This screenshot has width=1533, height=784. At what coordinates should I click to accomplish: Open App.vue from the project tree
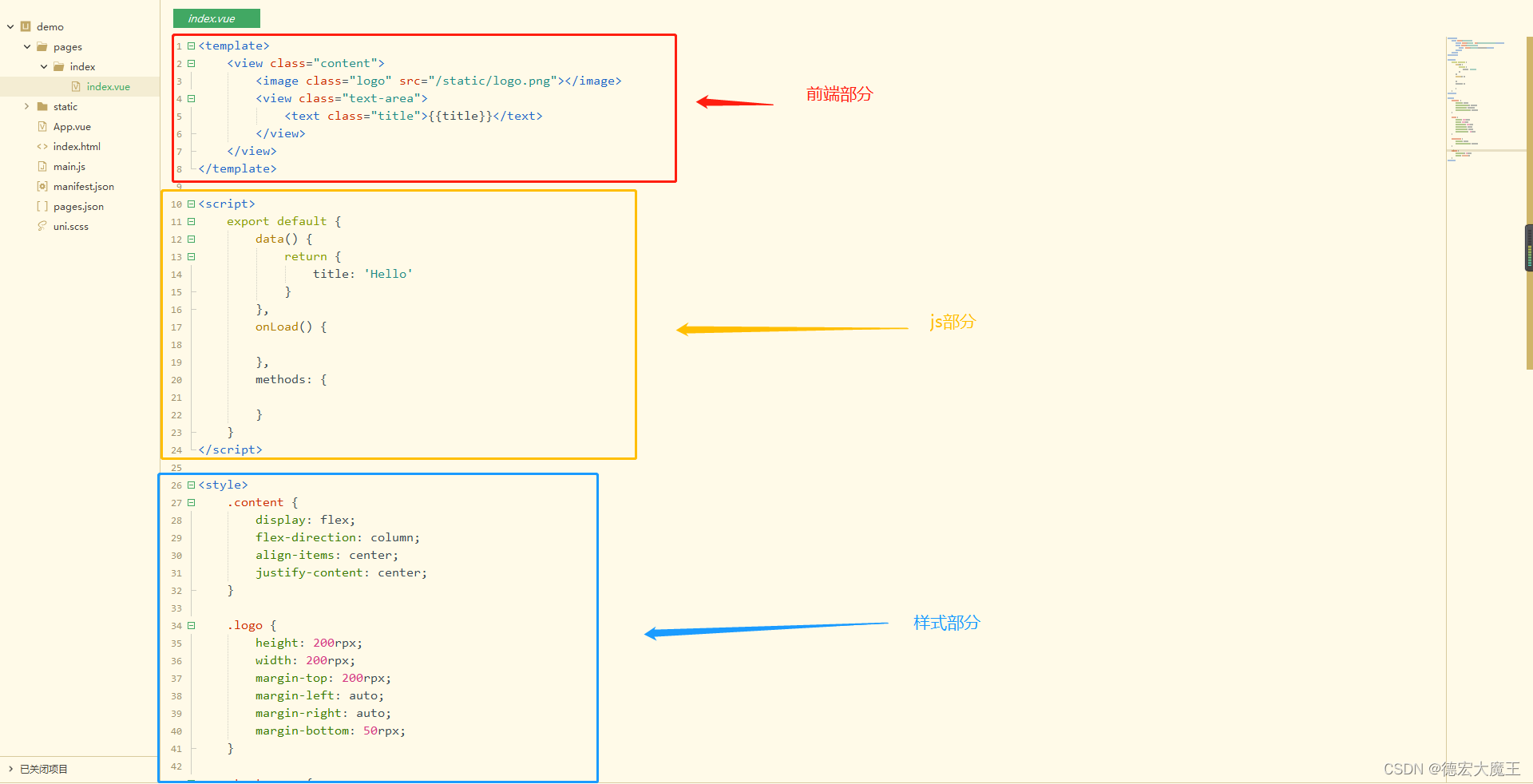coord(72,127)
